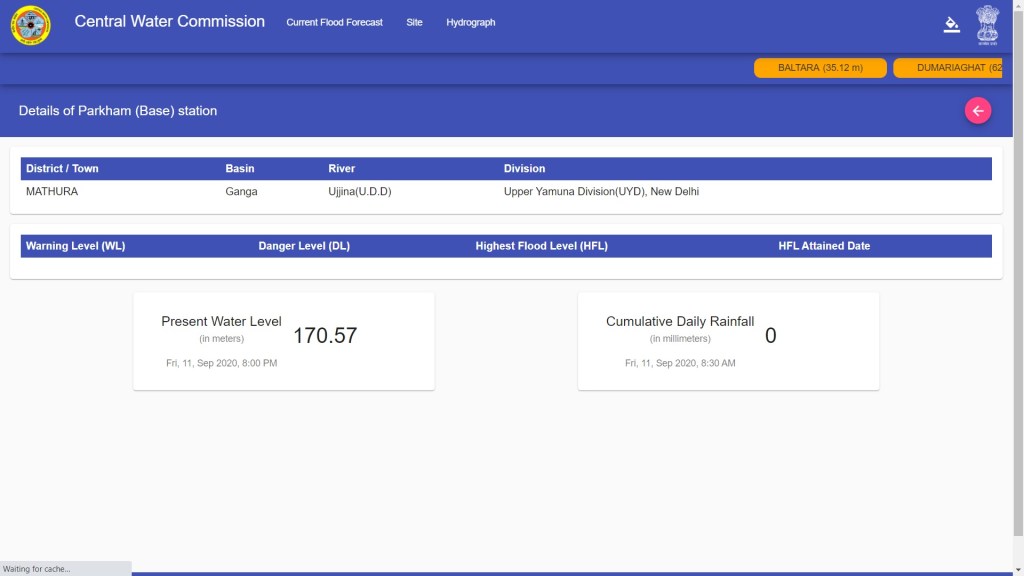
Task: Click the District / Town column header
Action: point(62,168)
